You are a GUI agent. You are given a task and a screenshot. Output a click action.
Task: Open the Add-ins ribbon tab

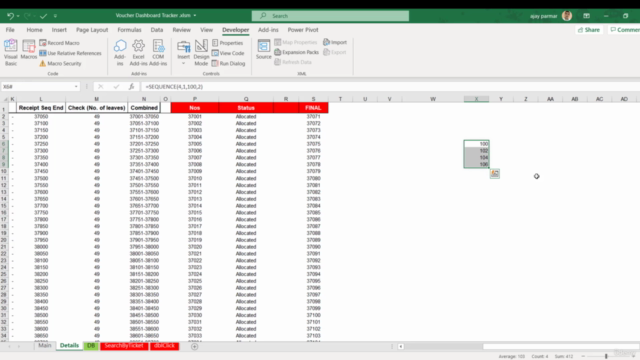click(x=268, y=30)
